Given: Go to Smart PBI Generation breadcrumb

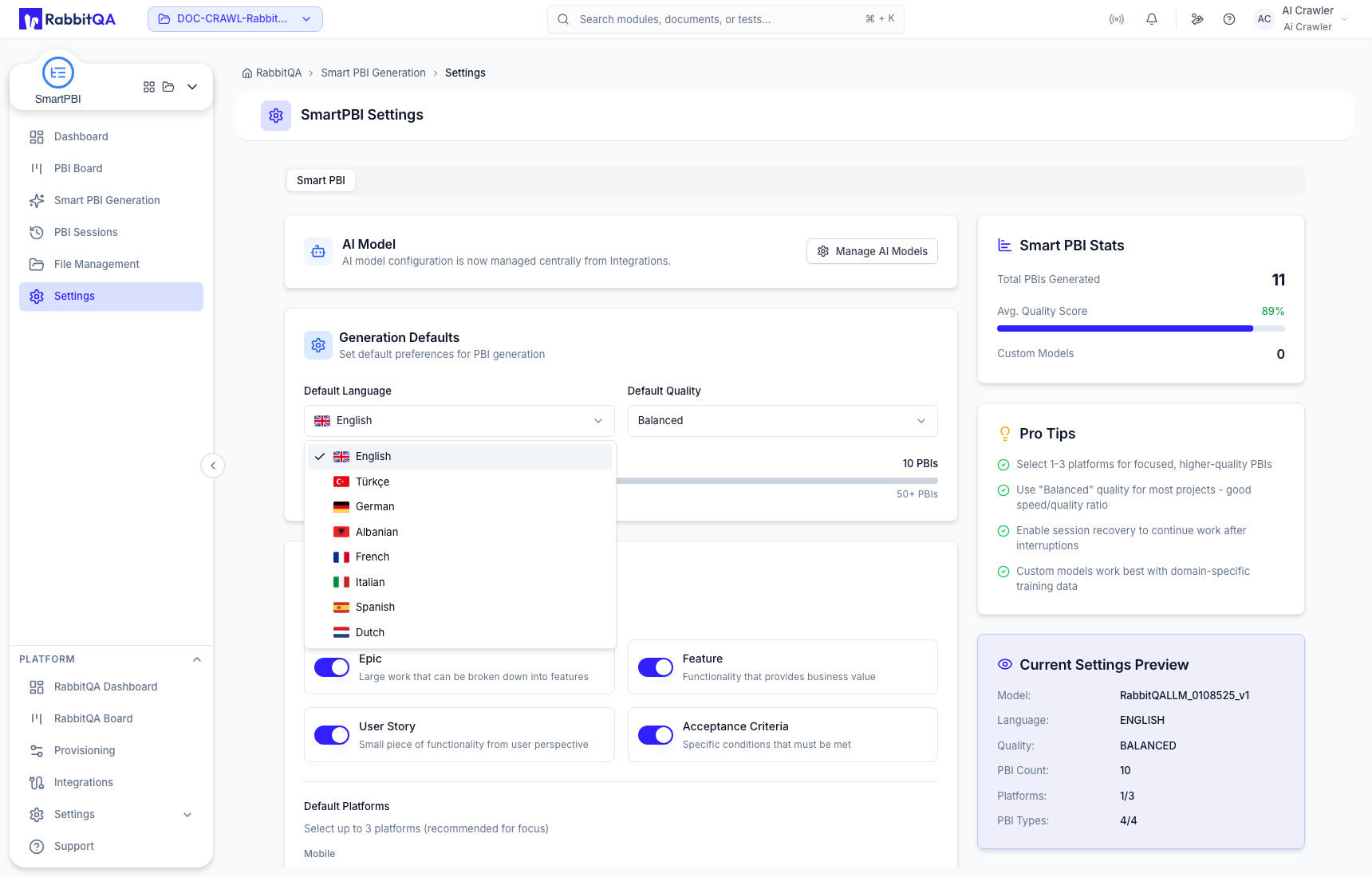Looking at the screenshot, I should [373, 73].
